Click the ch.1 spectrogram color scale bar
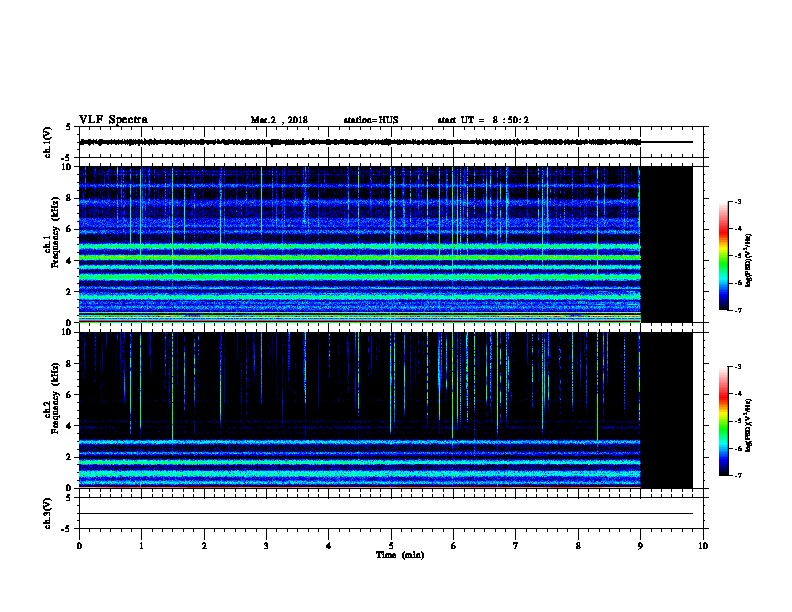792x612 pixels. pyautogui.click(x=723, y=256)
